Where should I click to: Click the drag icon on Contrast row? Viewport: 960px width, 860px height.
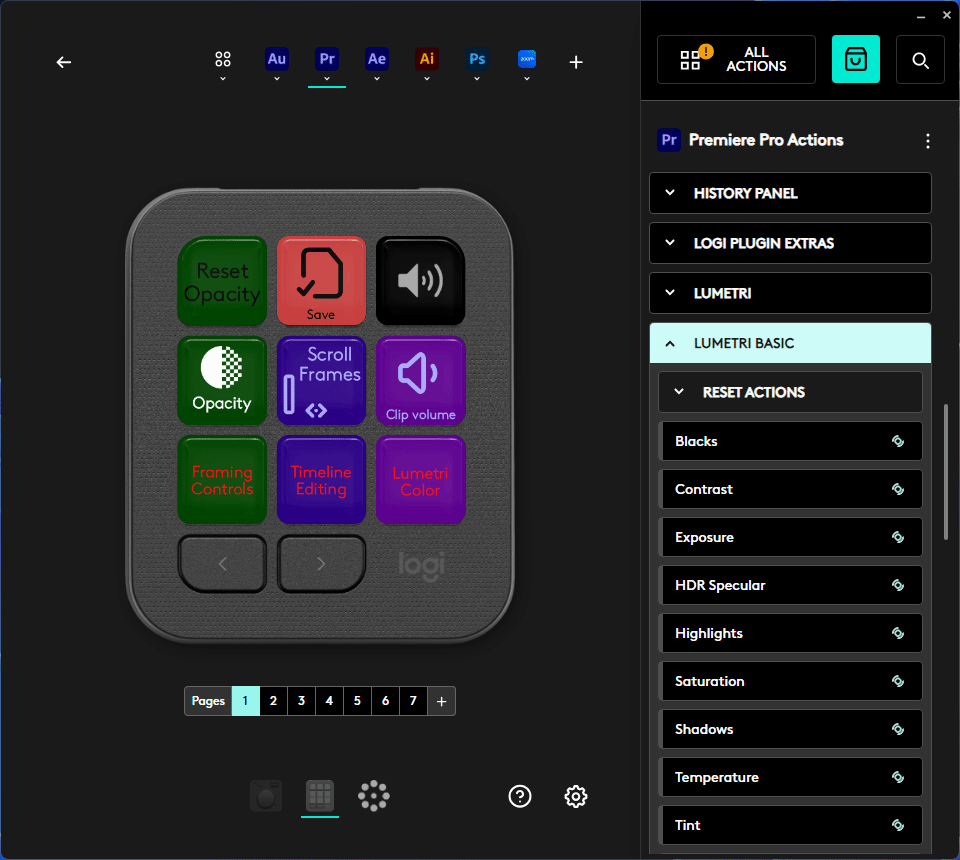point(898,489)
